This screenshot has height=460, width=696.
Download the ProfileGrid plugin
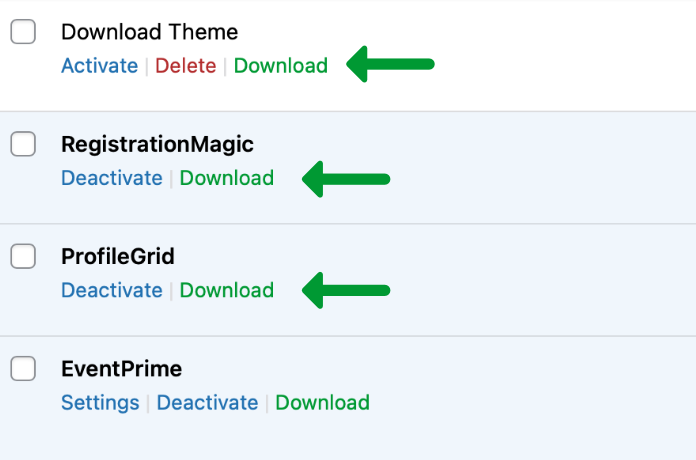(226, 290)
